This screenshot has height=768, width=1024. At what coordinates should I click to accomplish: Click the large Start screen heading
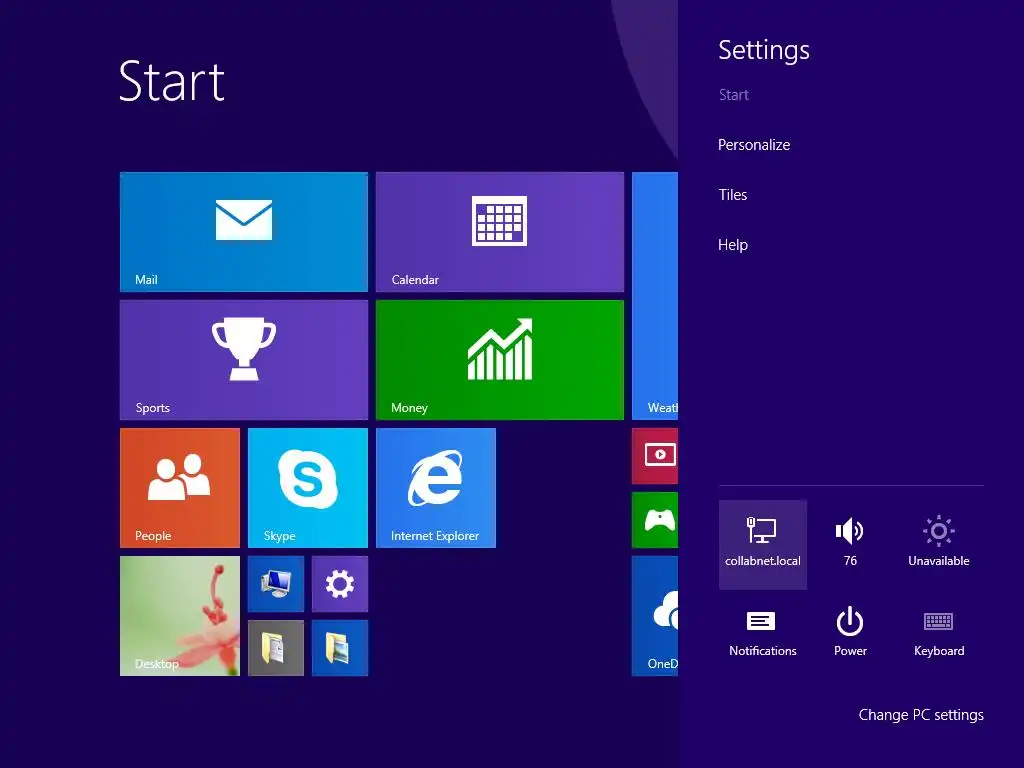[172, 82]
